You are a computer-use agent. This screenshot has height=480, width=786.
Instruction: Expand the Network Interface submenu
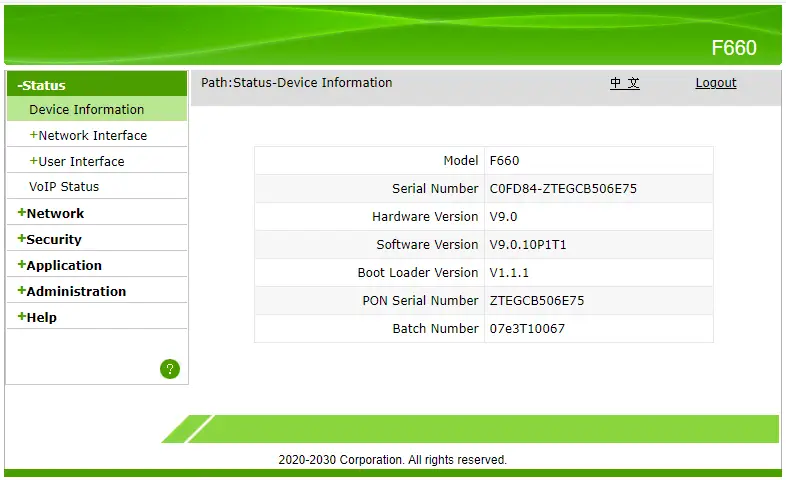pos(91,136)
